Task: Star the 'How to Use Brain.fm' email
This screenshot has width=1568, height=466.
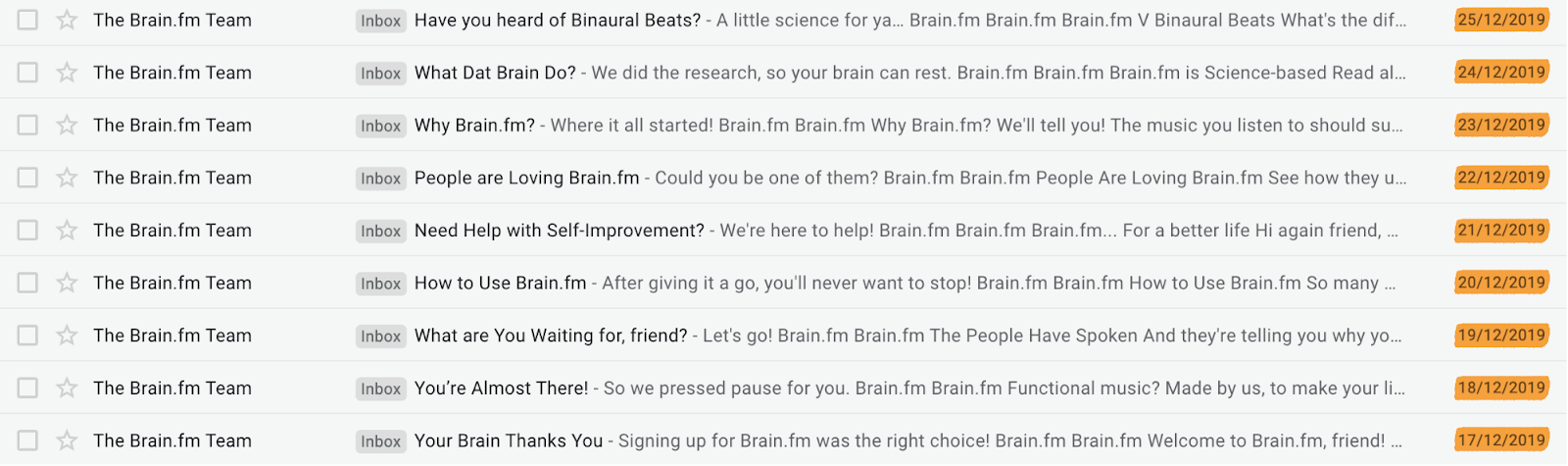Action: click(x=67, y=283)
